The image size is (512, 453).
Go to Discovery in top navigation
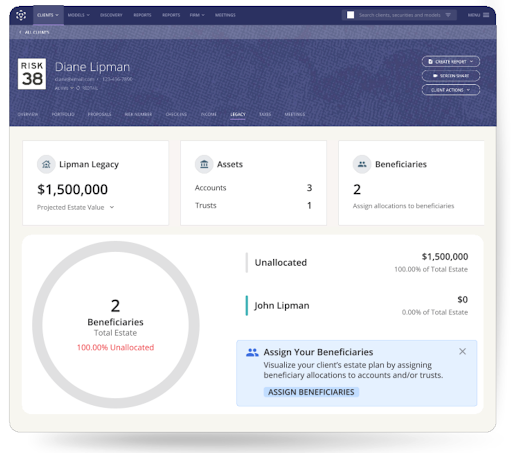click(111, 15)
